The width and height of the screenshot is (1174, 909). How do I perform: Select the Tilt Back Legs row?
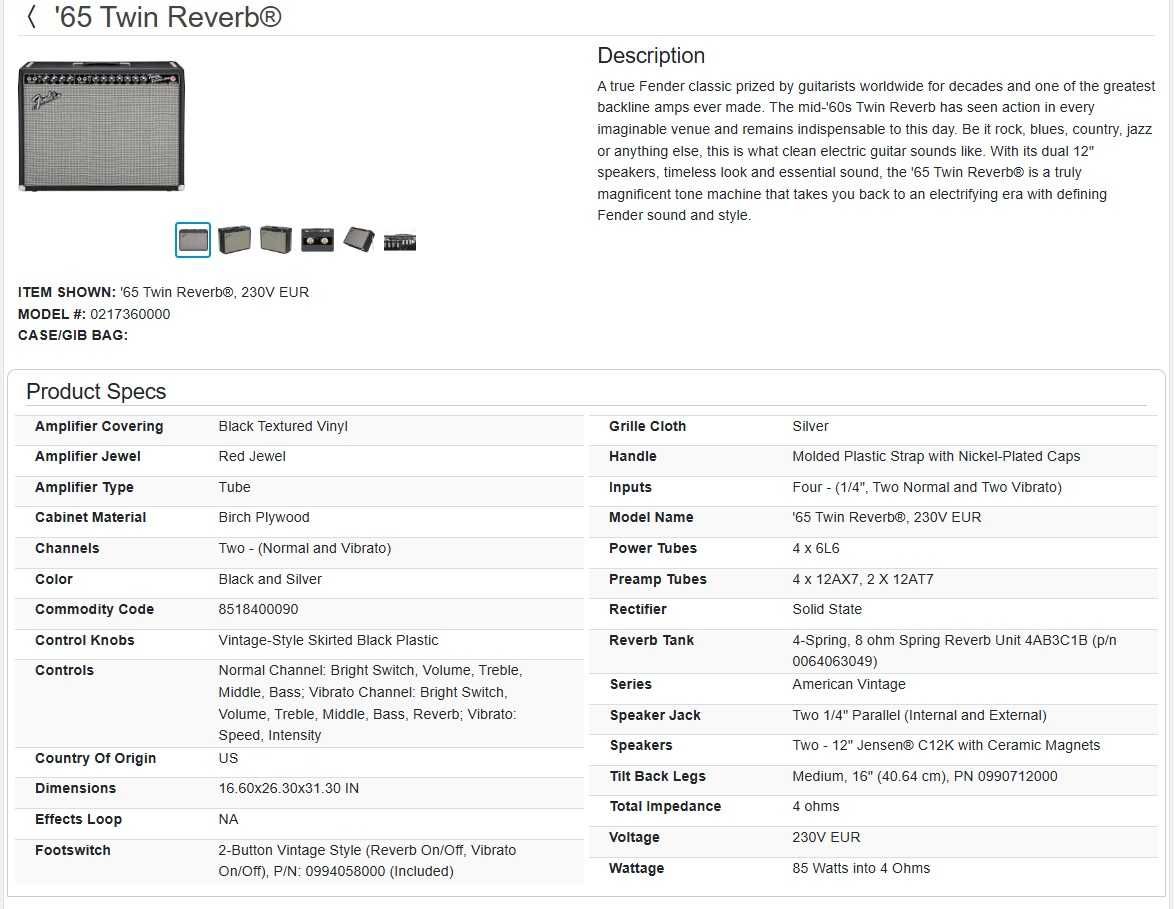(x=873, y=776)
